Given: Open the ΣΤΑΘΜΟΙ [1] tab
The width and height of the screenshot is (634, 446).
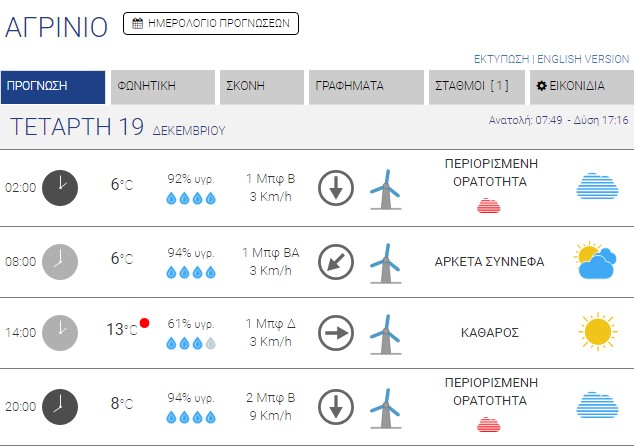Looking at the screenshot, I should (x=475, y=86).
